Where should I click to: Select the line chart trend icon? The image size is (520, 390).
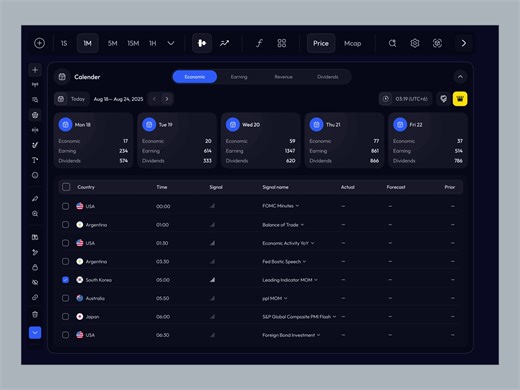pos(225,43)
